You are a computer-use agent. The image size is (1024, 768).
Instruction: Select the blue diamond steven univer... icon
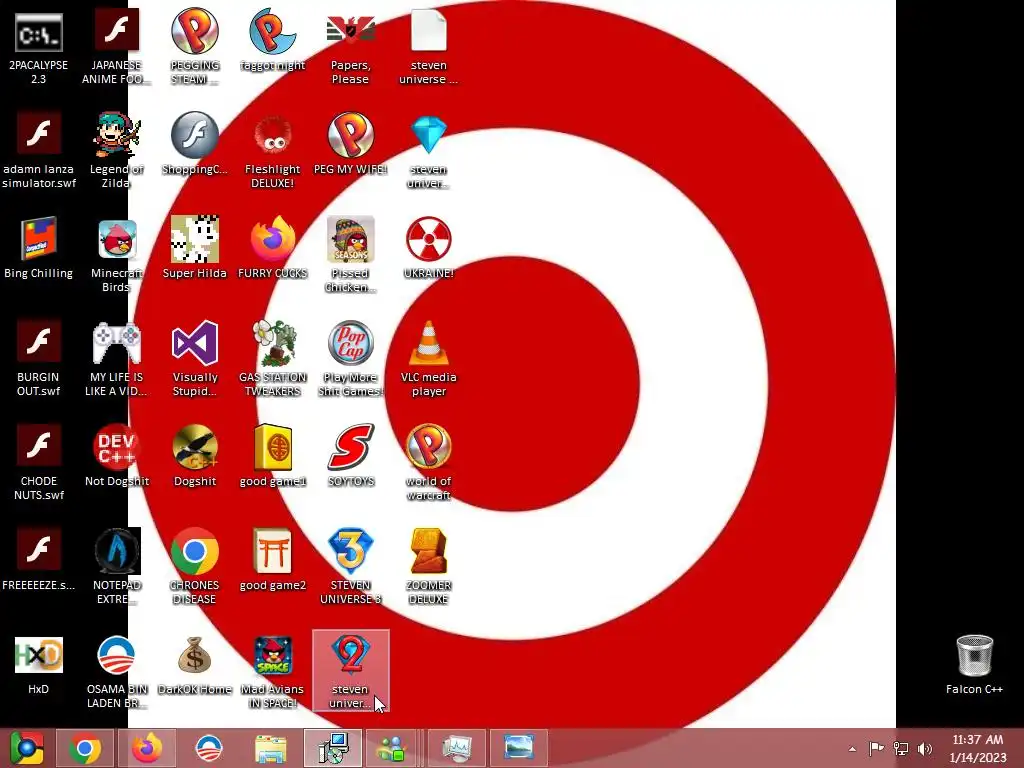[x=428, y=150]
